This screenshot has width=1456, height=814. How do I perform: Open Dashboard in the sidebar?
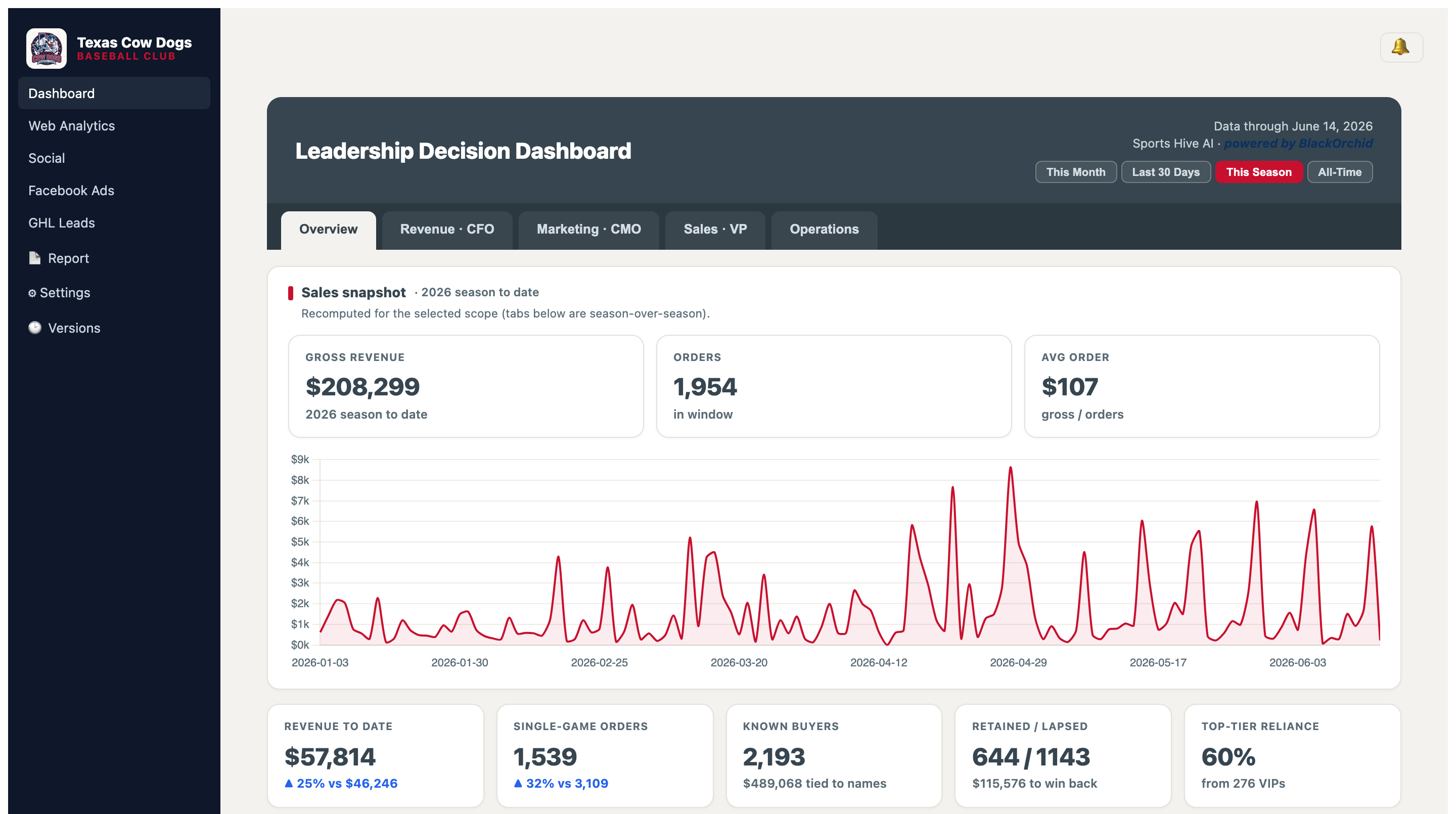tap(114, 93)
